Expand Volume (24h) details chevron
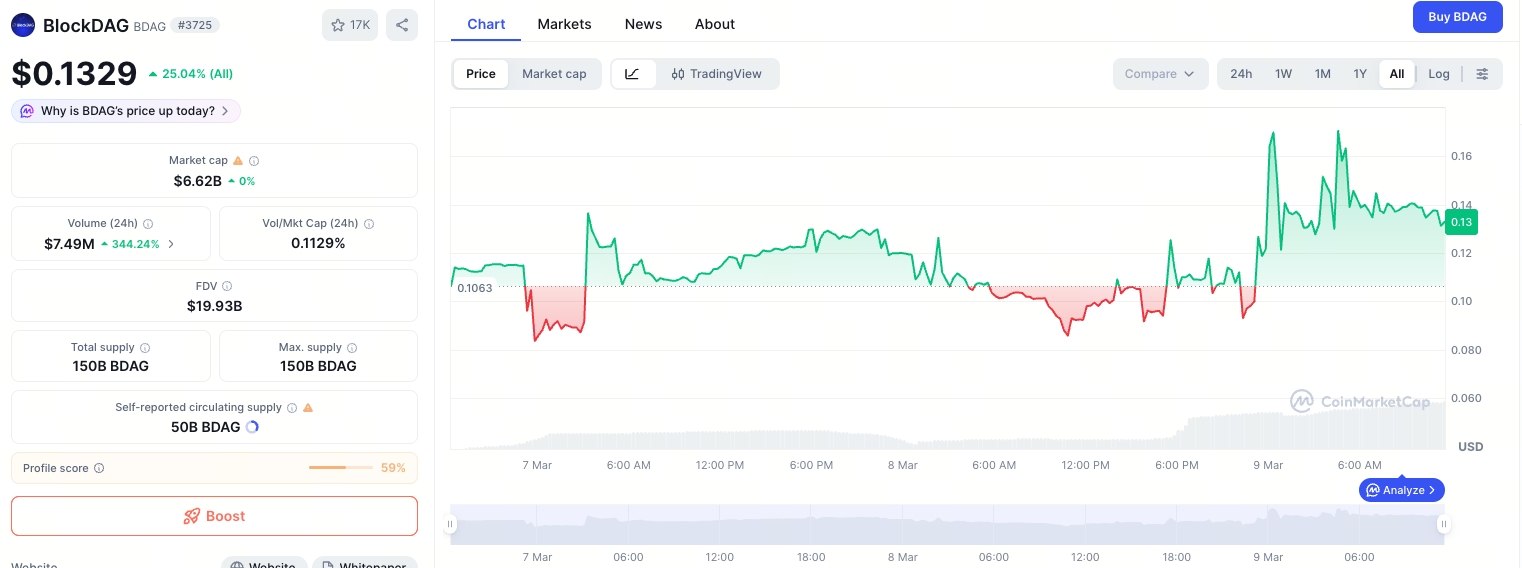 pyautogui.click(x=171, y=244)
